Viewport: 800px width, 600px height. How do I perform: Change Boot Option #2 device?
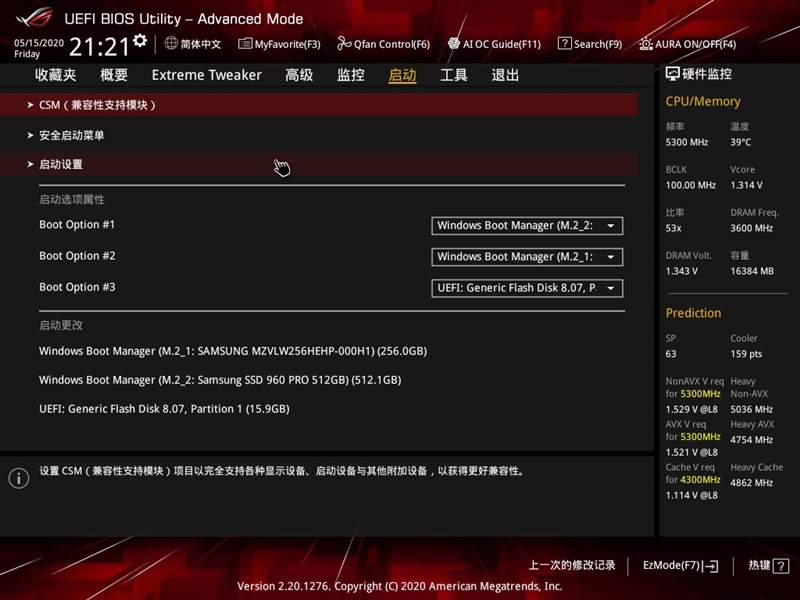527,256
